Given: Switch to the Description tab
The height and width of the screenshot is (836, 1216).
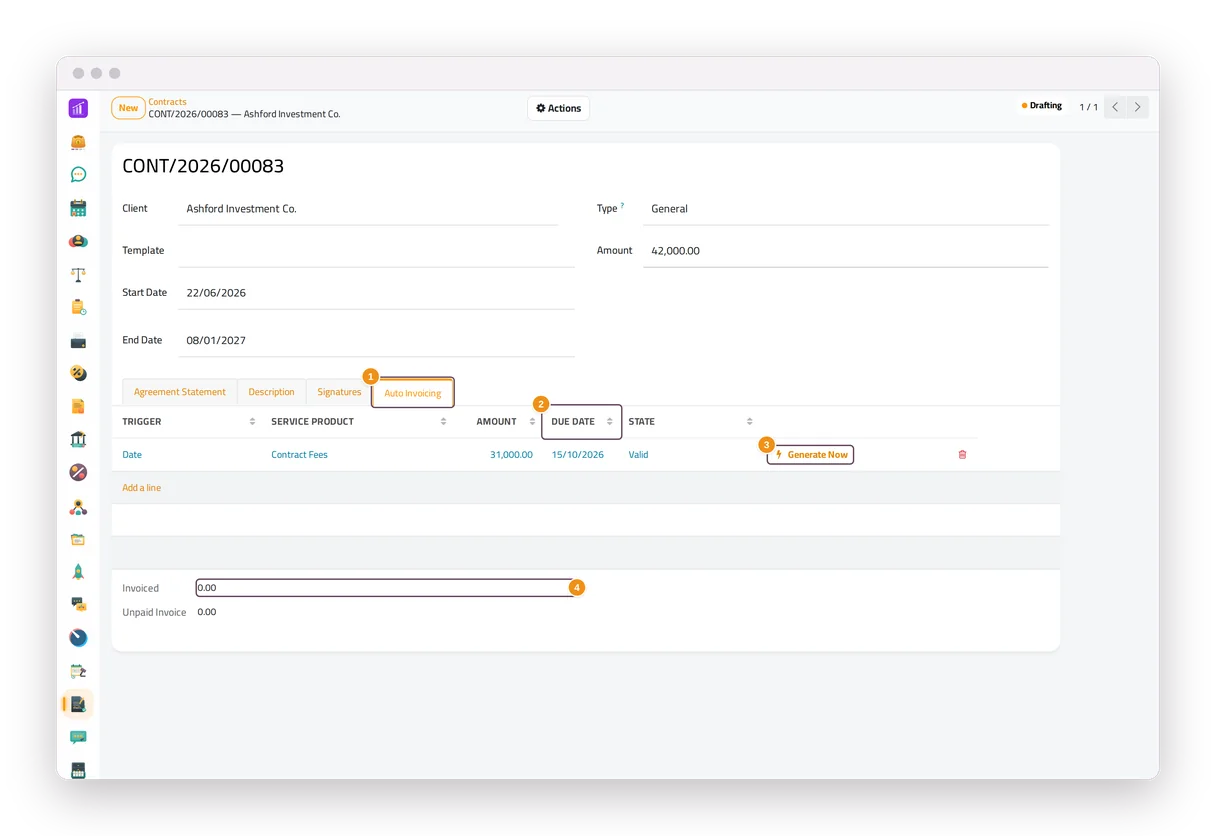Looking at the screenshot, I should 272,392.
